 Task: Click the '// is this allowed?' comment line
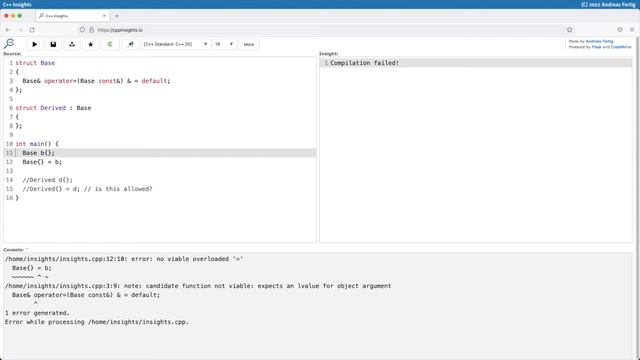coord(118,189)
